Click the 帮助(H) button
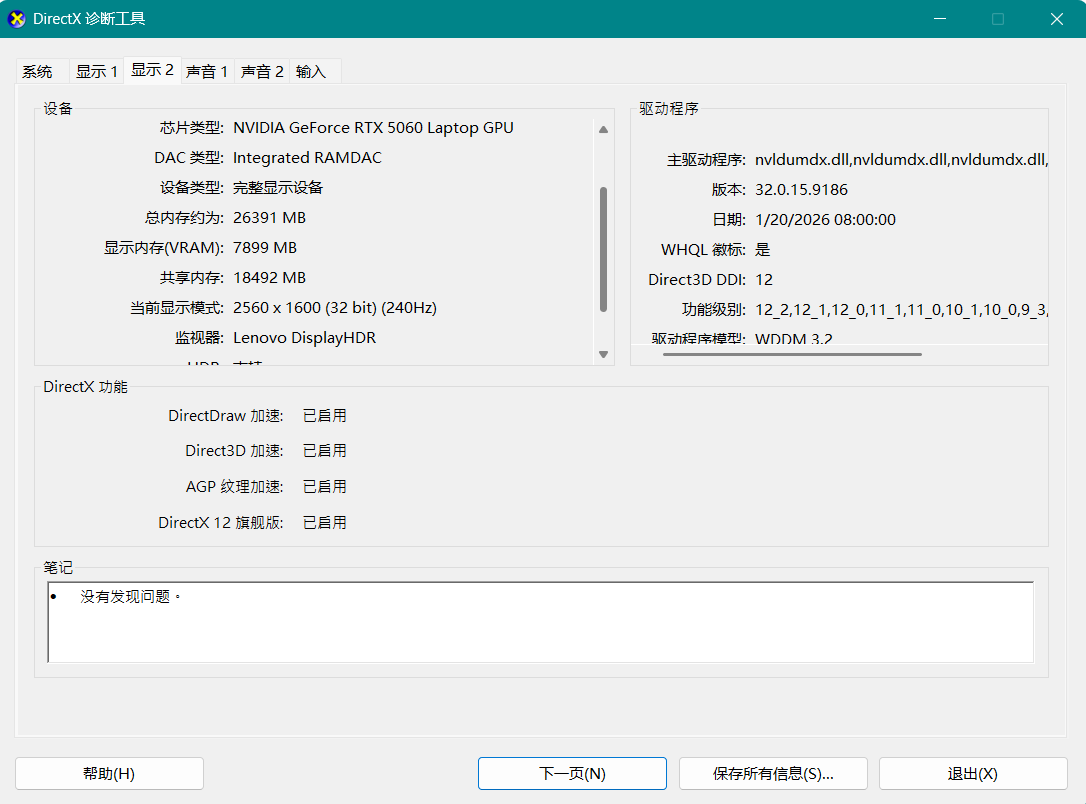The height and width of the screenshot is (804, 1086). [x=109, y=774]
